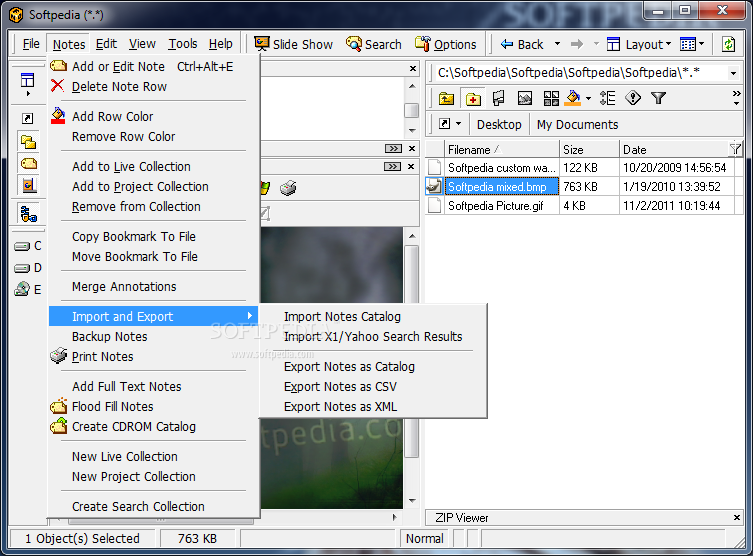Viewport: 753px width, 556px height.
Task: Open the row color dropdown arrow
Action: point(588,99)
